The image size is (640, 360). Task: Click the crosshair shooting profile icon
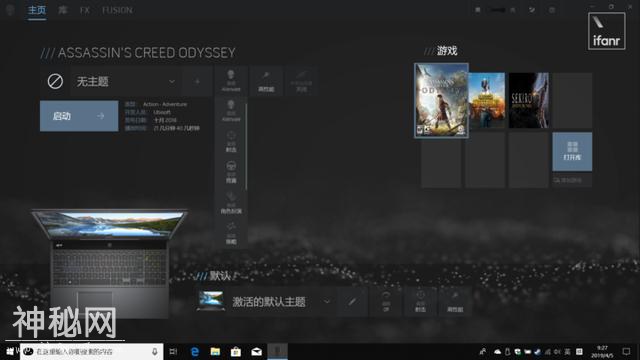coord(231,141)
